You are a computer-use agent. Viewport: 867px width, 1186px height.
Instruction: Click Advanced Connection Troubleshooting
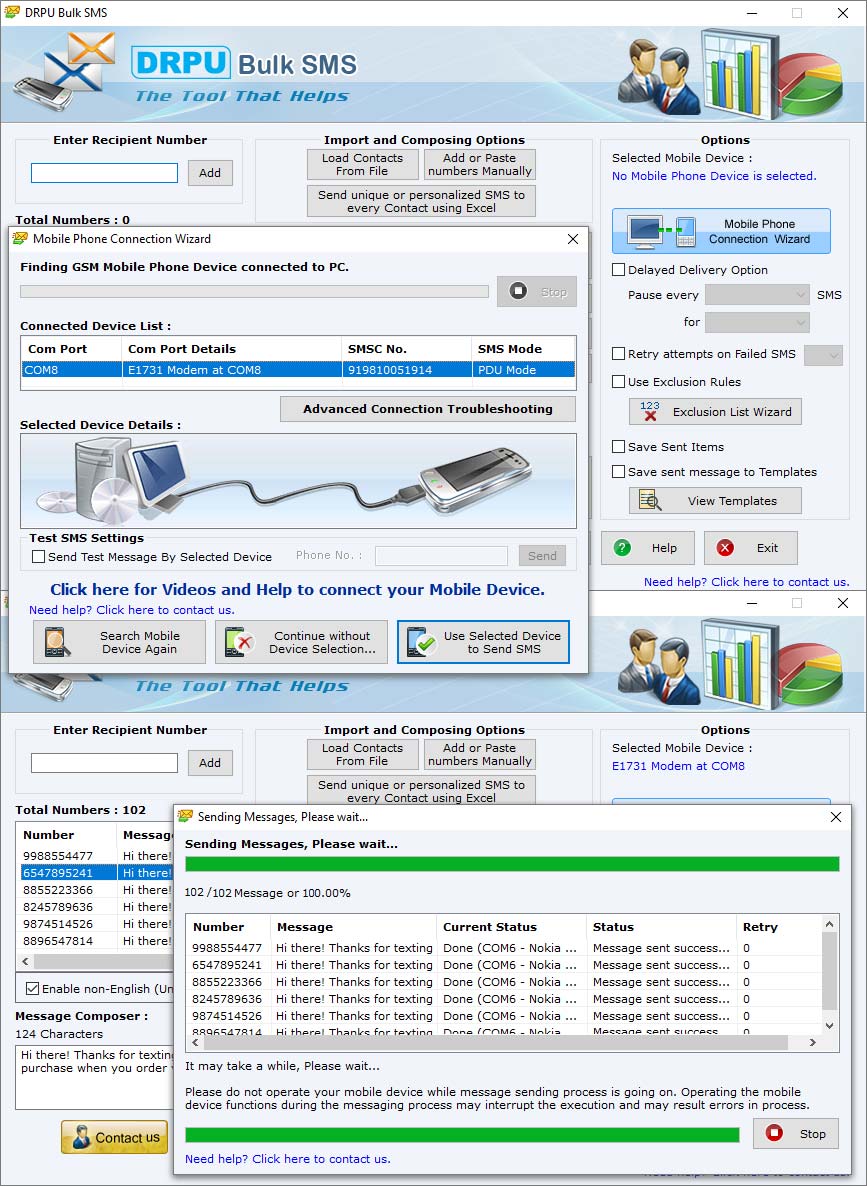point(427,409)
